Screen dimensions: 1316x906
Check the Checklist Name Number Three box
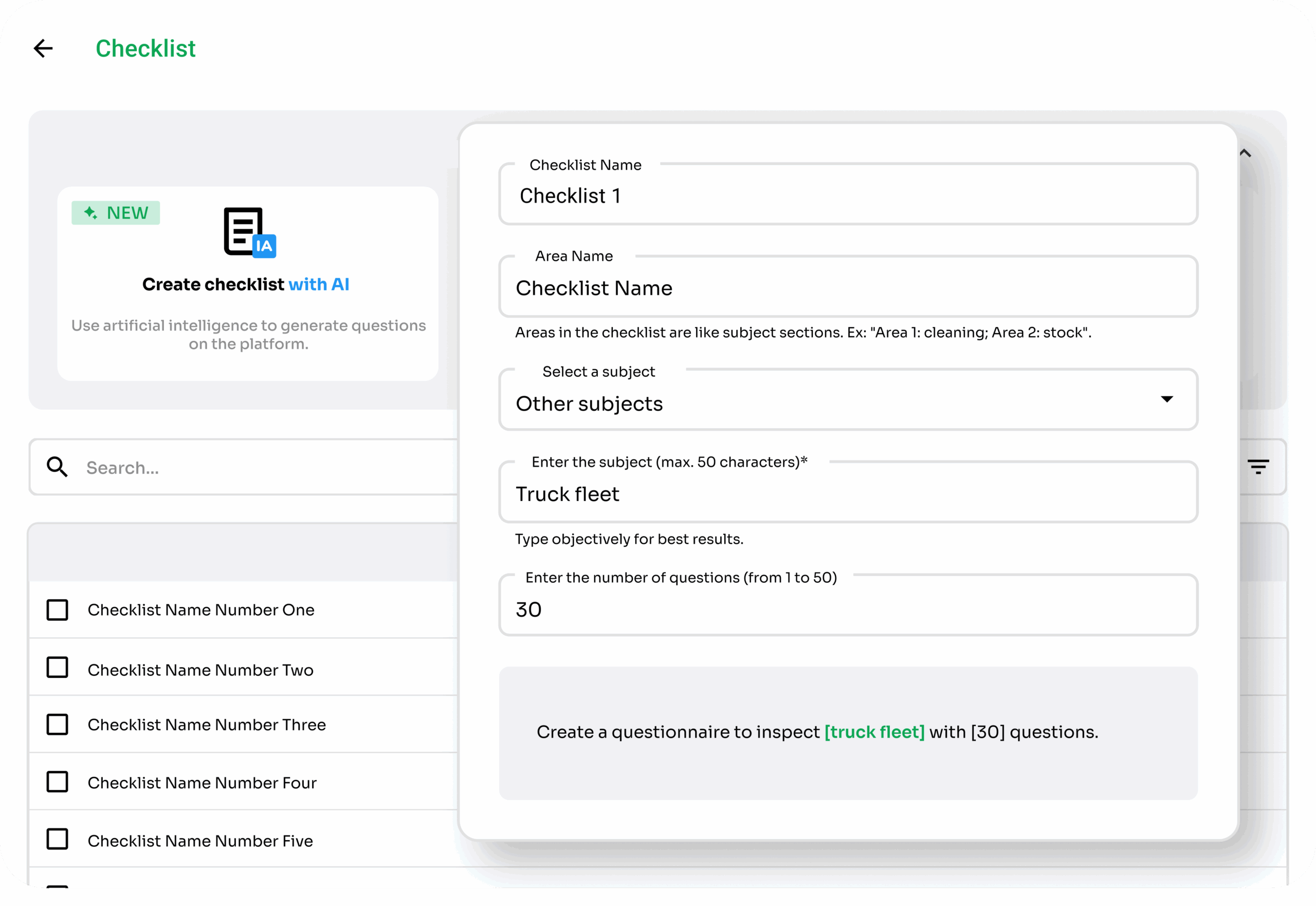click(x=58, y=725)
